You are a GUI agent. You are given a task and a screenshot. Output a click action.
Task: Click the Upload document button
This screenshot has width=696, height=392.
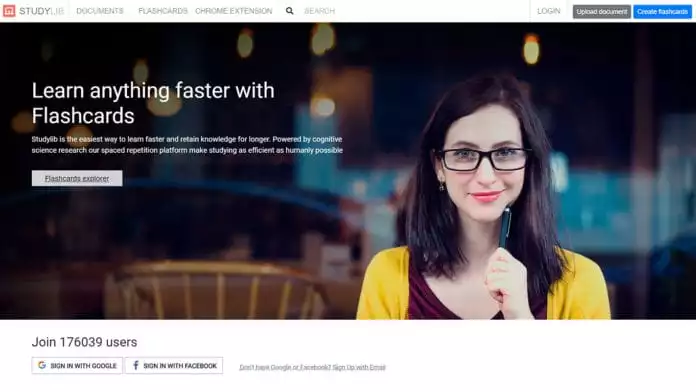coord(601,12)
